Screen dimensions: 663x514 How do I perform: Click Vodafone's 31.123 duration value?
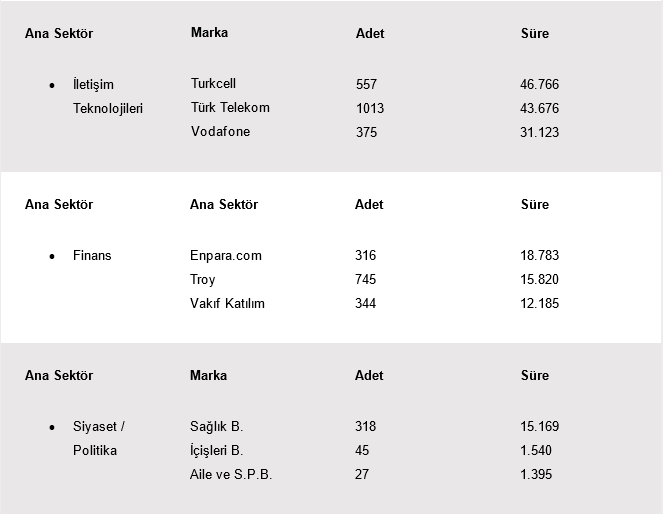click(x=540, y=133)
